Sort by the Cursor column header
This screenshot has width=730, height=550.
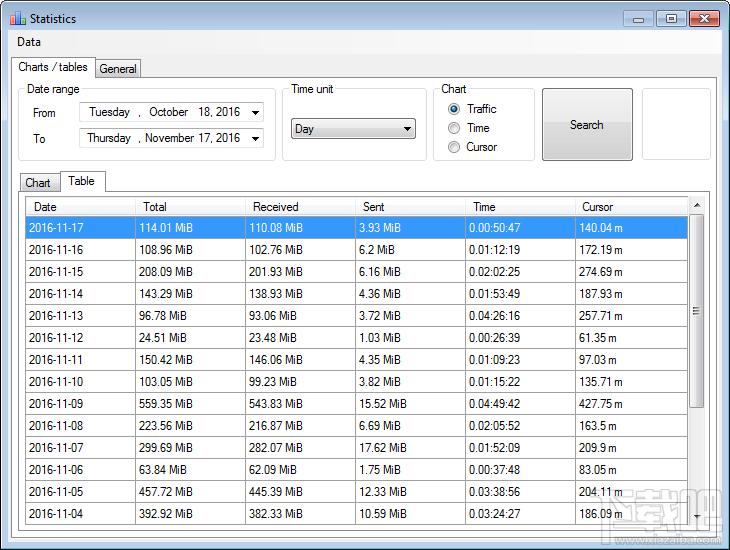click(631, 207)
